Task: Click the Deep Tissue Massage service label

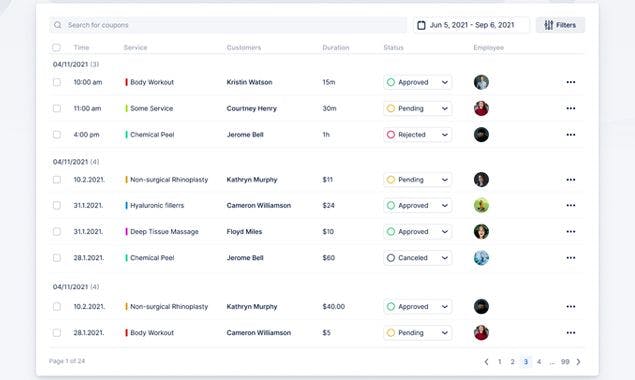Action: (x=164, y=232)
